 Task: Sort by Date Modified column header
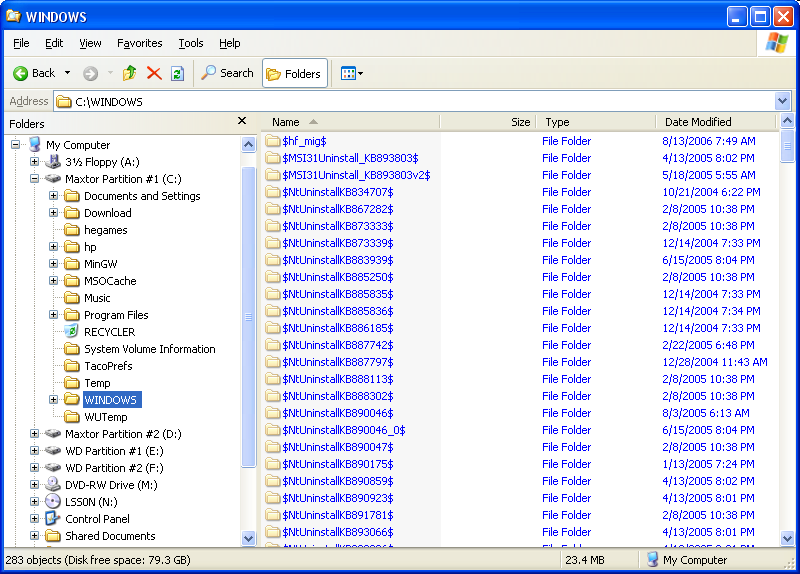click(698, 122)
